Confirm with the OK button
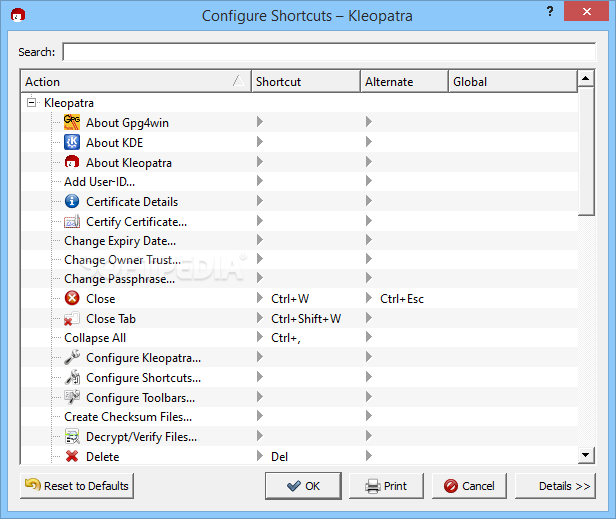This screenshot has width=616, height=519. 303,486
